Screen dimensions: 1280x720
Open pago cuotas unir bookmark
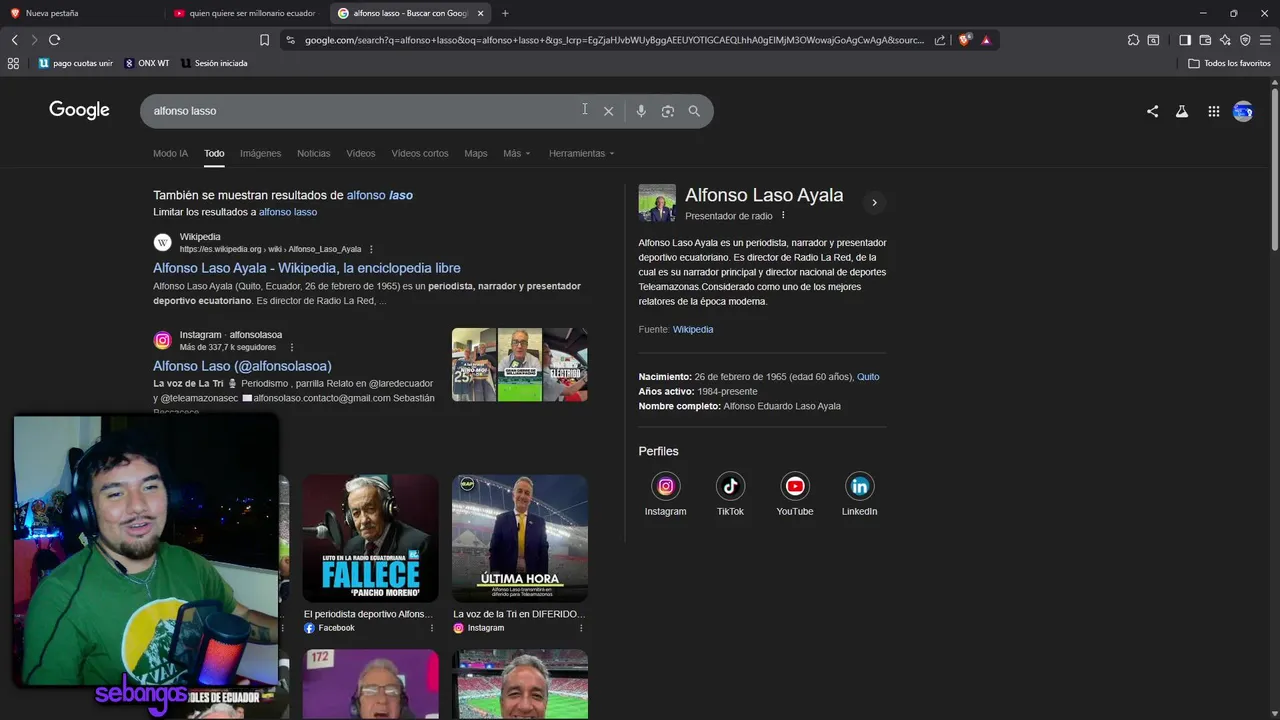(76, 63)
